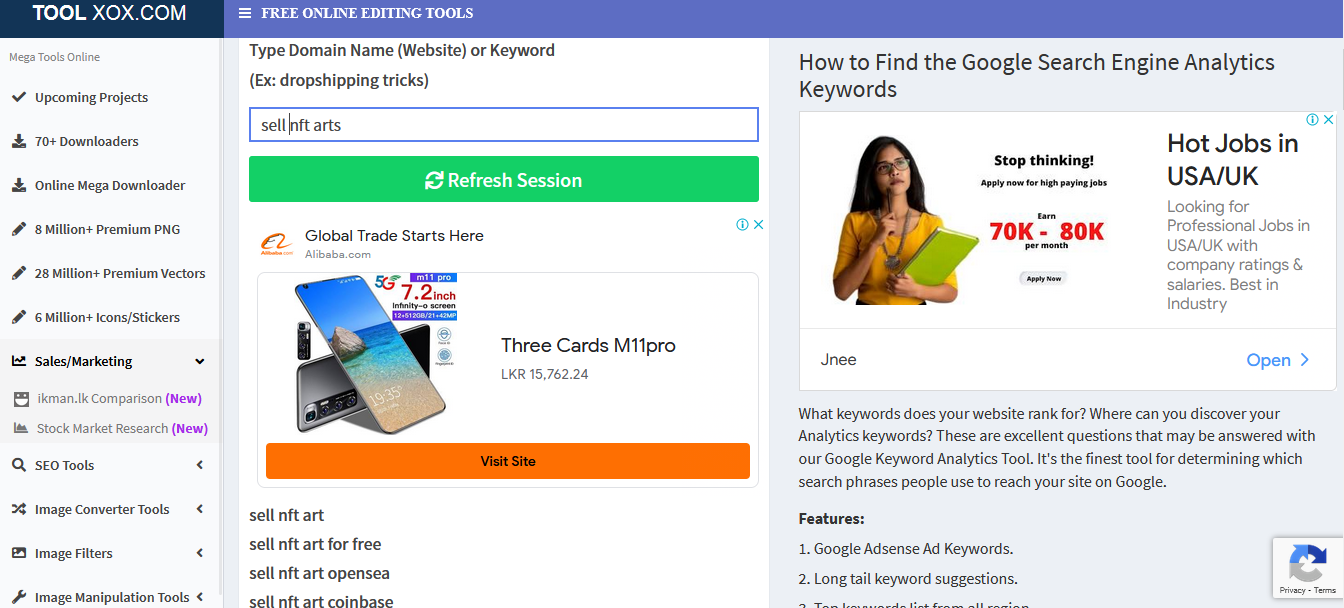Click the wrench icon beside Image Manipulation Tools
1344x608 pixels.
18,597
